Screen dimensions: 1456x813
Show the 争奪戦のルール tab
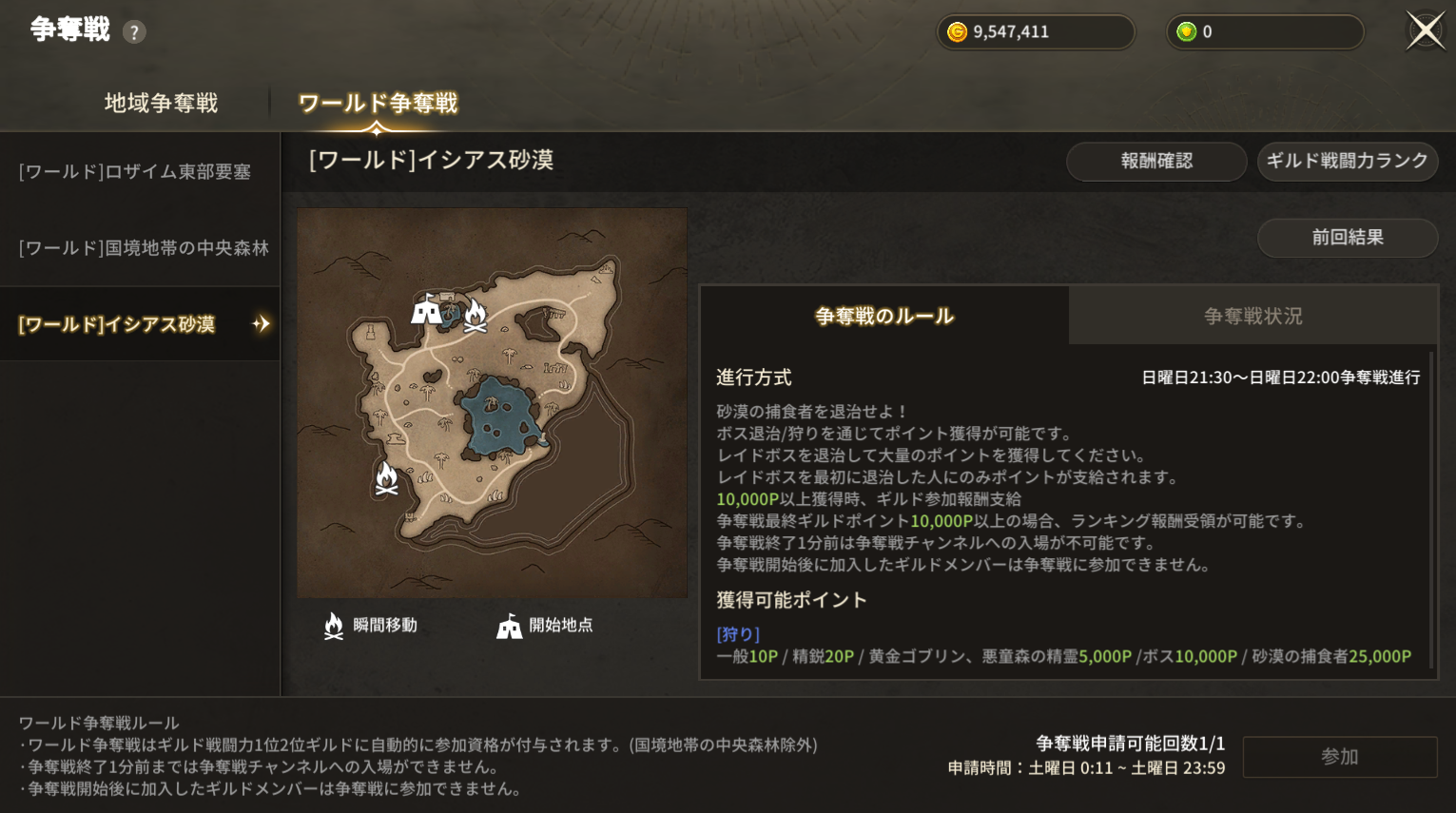pyautogui.click(x=884, y=316)
